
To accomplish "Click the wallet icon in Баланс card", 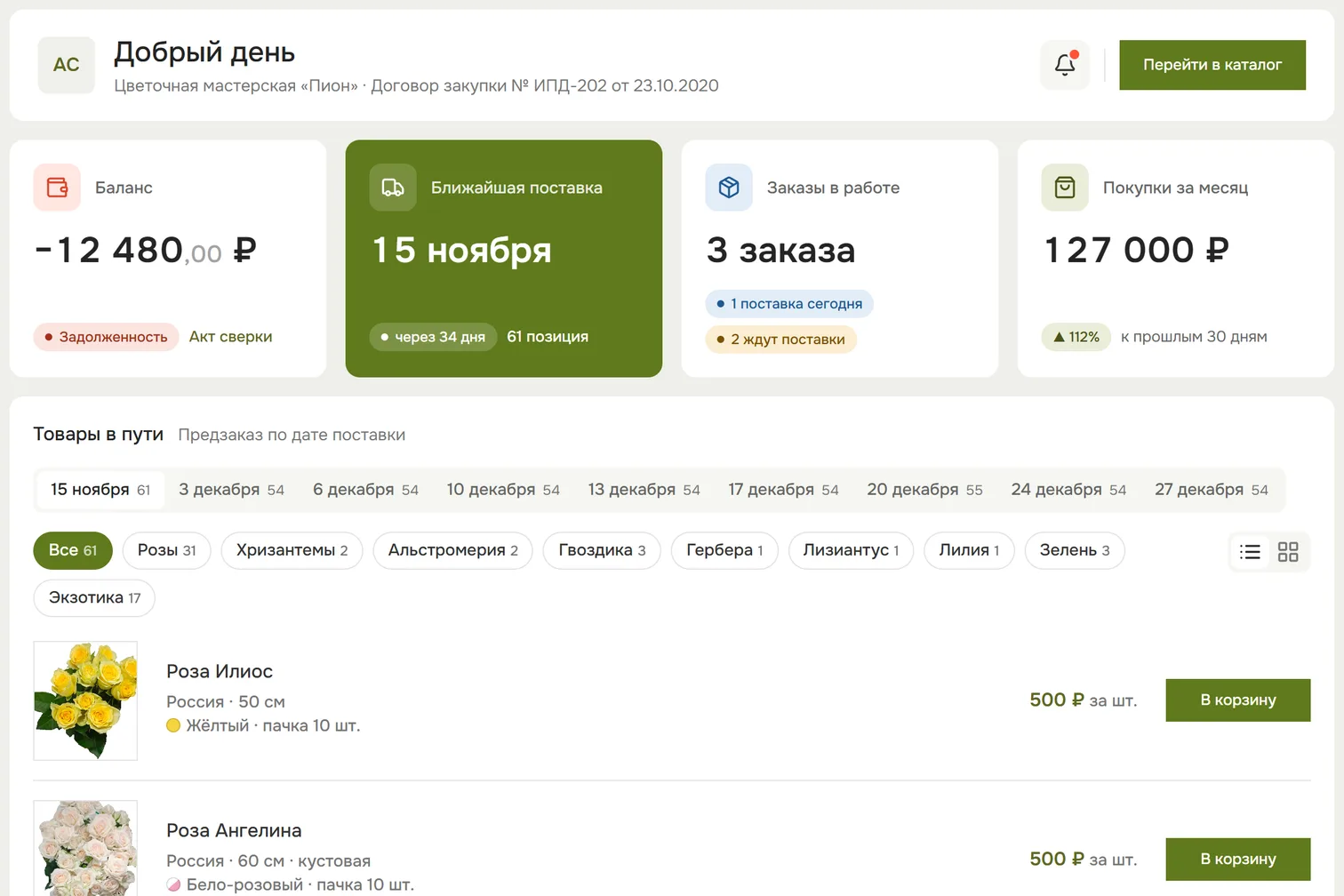I will [x=57, y=188].
